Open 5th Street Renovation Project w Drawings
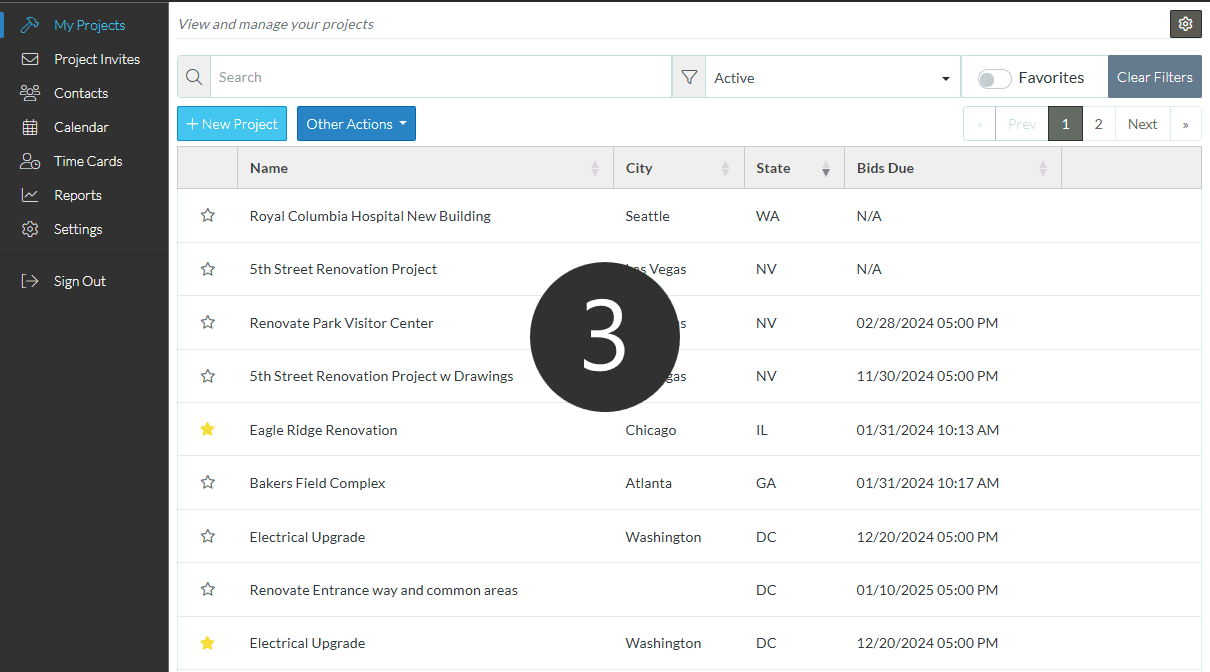1210x672 pixels. [x=381, y=376]
